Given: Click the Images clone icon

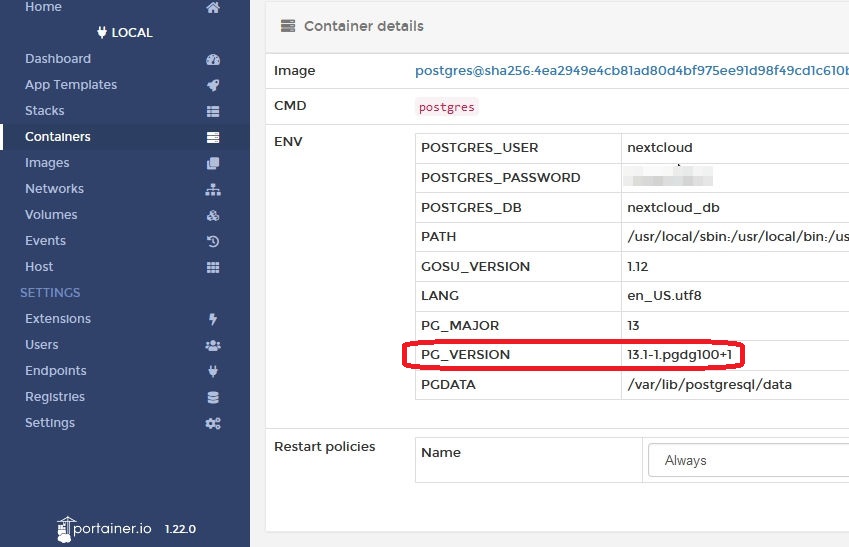Looking at the screenshot, I should pyautogui.click(x=212, y=163).
